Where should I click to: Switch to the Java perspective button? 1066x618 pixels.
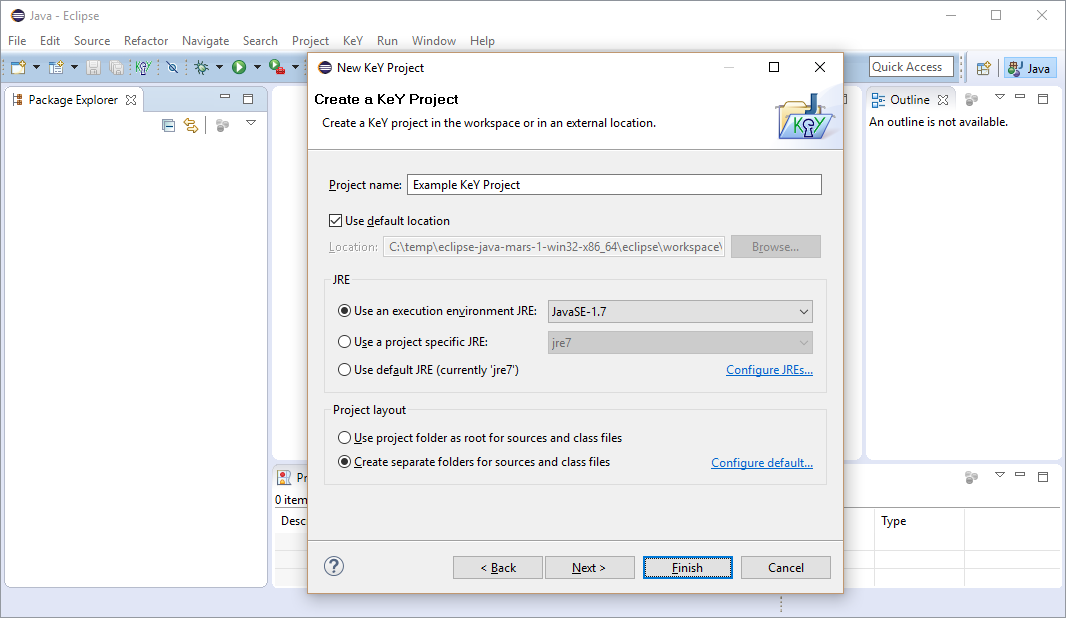pyautogui.click(x=1030, y=68)
